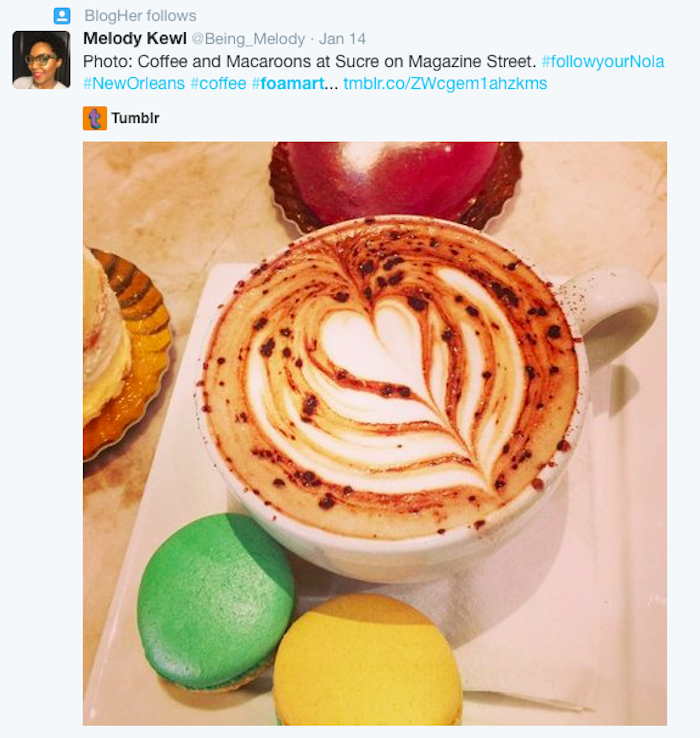This screenshot has width=700, height=738.
Task: Click the Tumblr source label text
Action: 135,119
